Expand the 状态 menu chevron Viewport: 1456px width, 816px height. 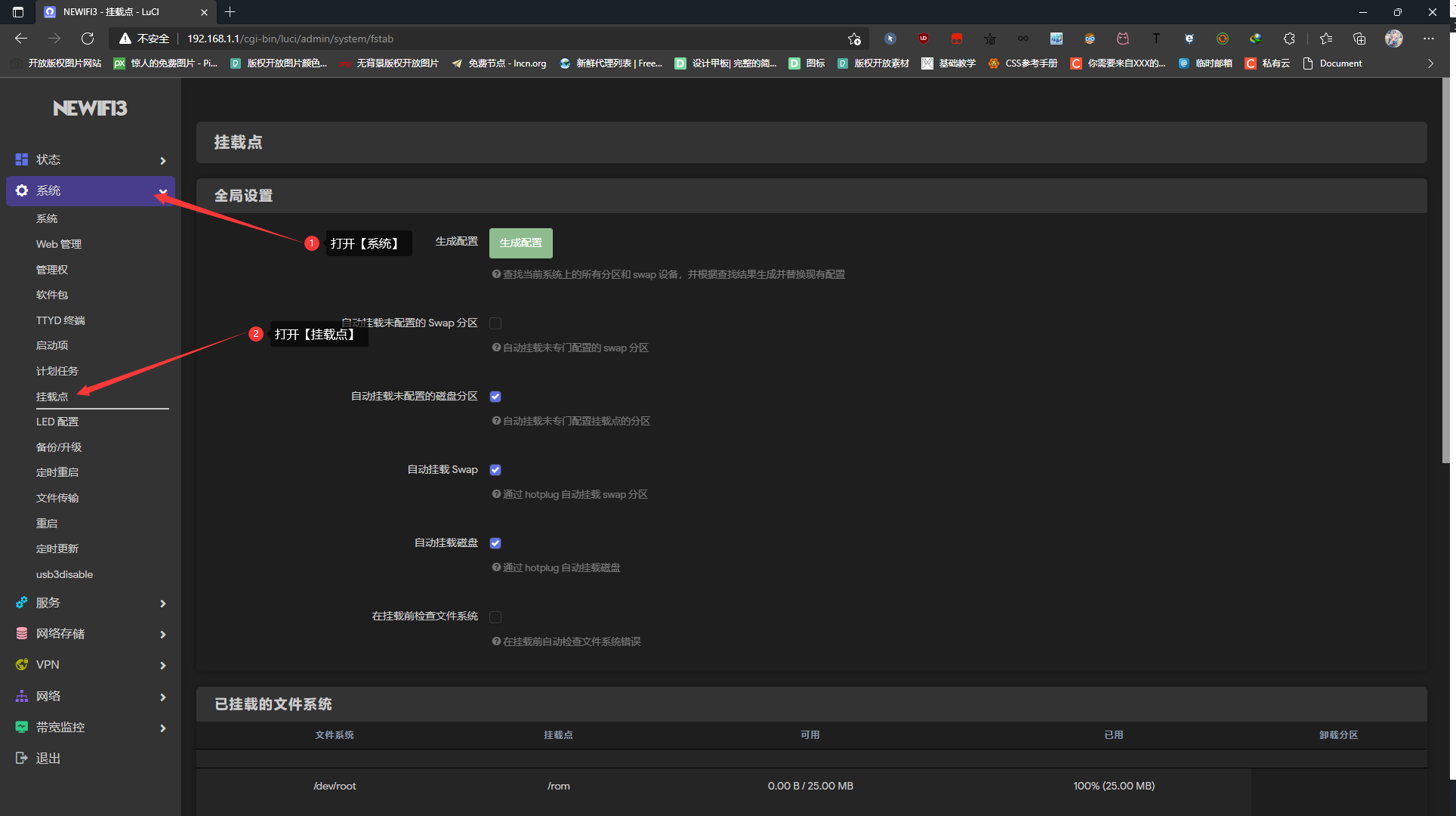162,160
